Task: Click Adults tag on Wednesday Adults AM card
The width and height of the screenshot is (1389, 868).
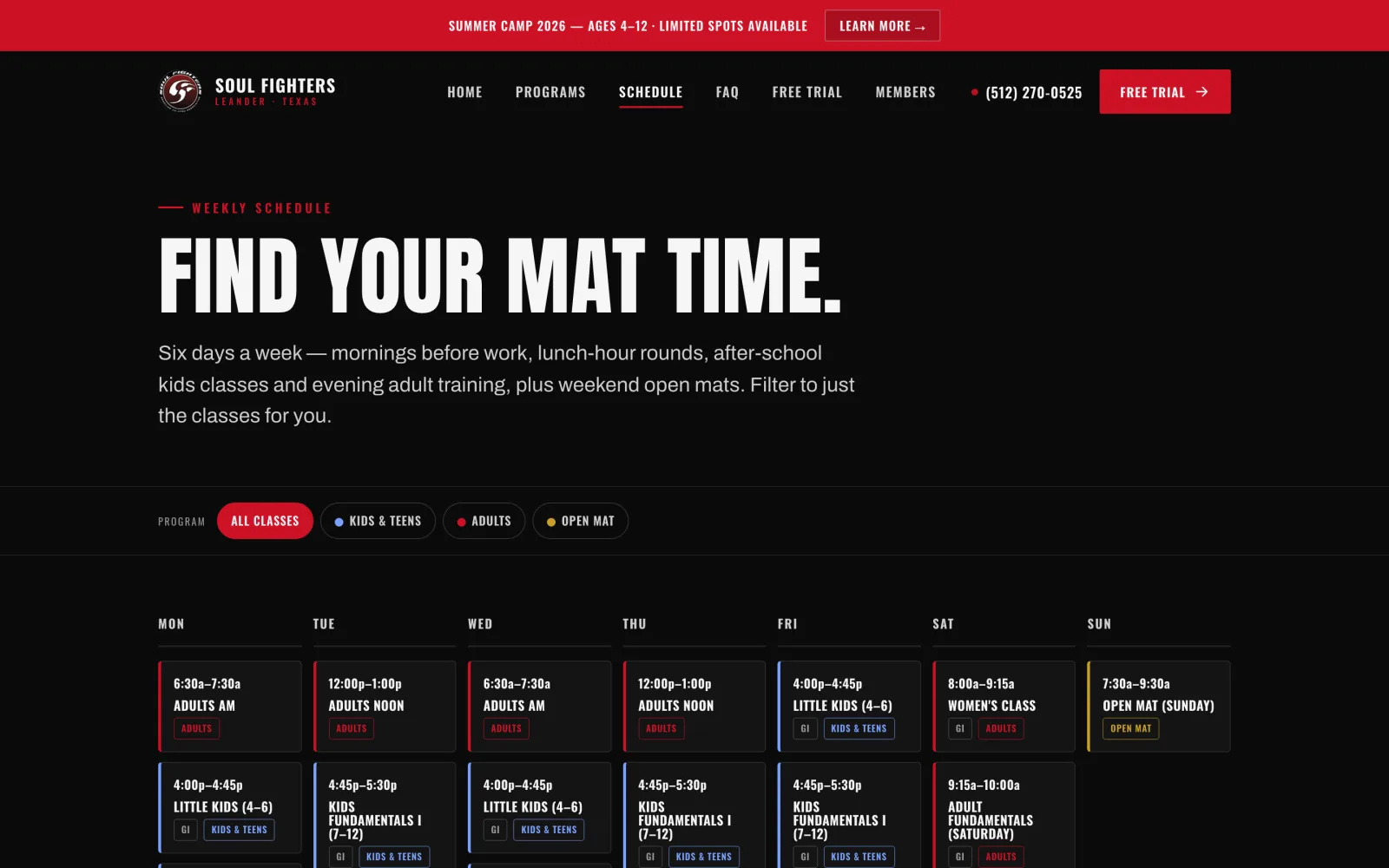Action: point(506,728)
